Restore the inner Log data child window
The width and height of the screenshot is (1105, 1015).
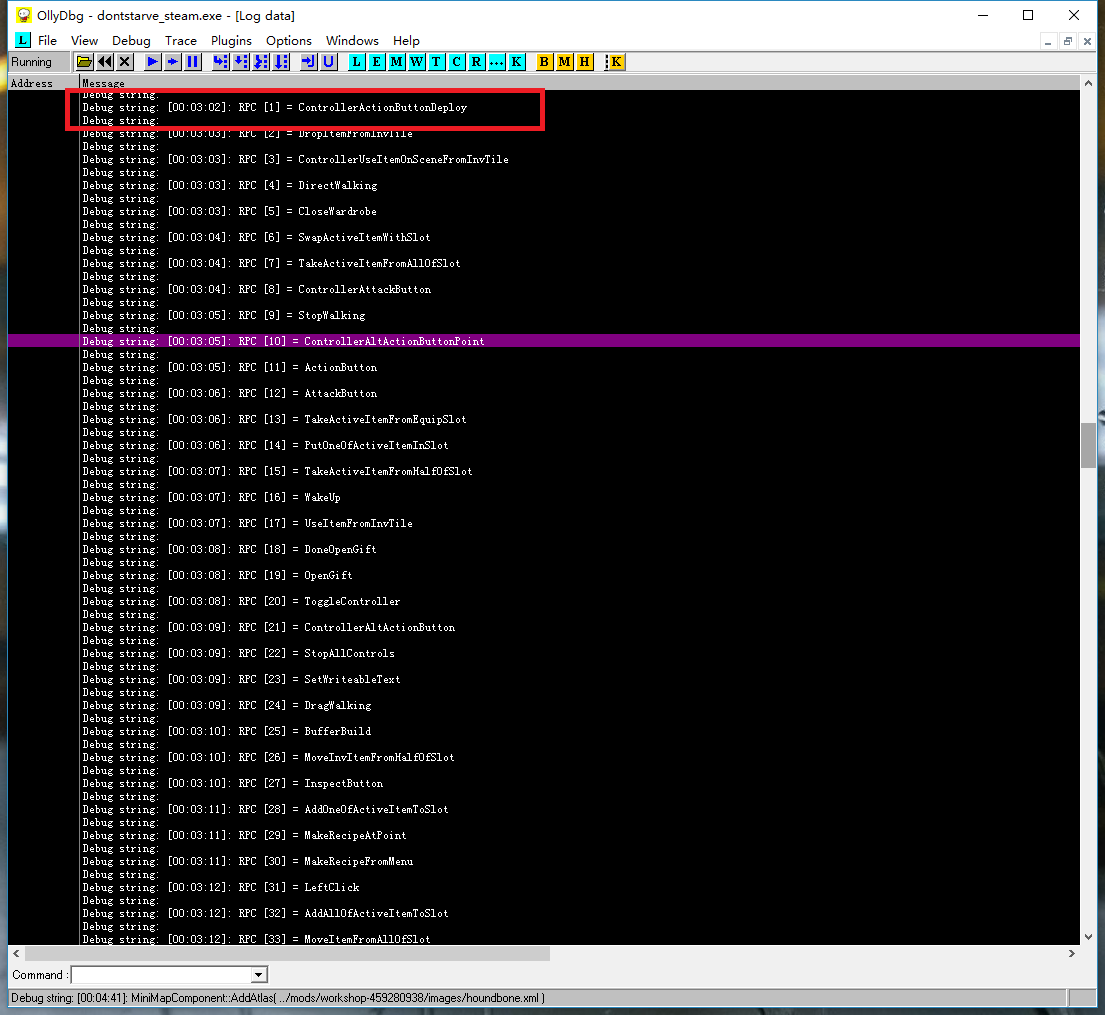(1068, 42)
